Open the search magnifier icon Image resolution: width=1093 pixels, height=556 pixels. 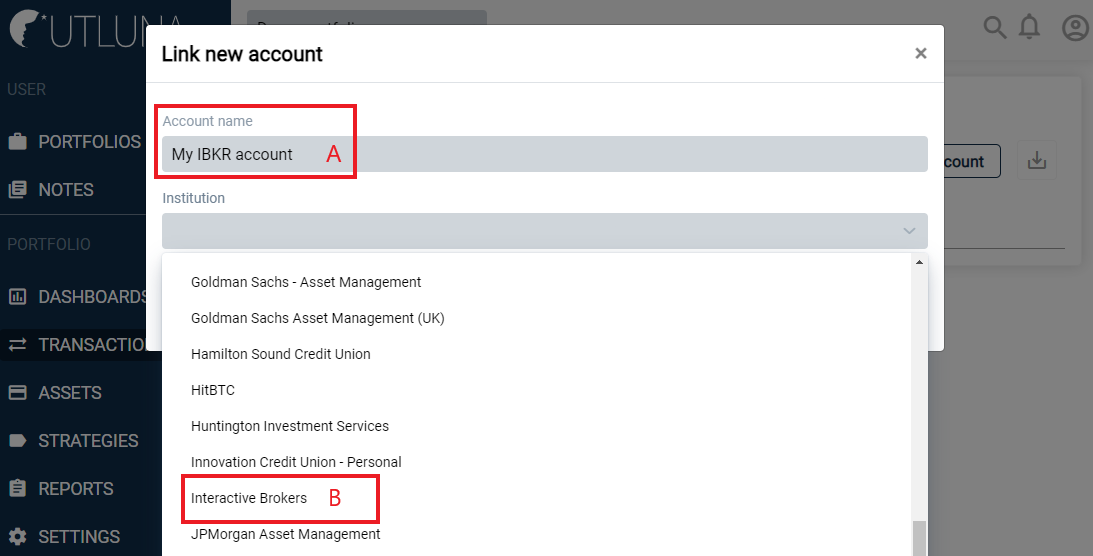tap(995, 28)
